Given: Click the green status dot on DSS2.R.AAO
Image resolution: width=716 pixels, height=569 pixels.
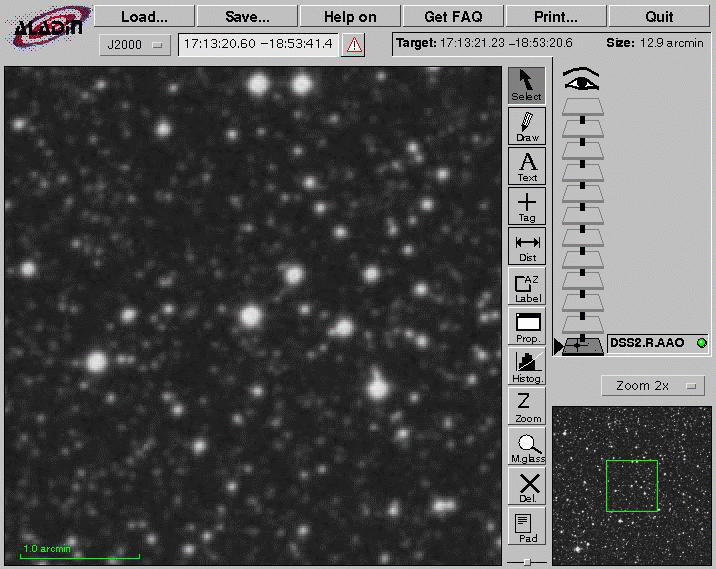Looking at the screenshot, I should coord(702,343).
